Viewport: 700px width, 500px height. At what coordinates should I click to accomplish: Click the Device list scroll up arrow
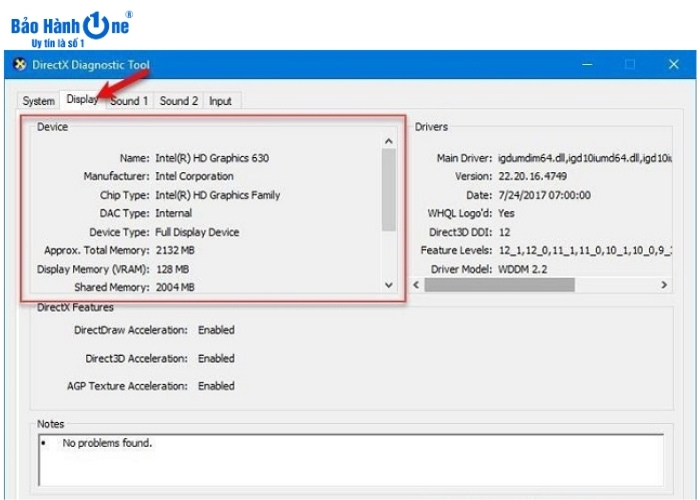(389, 142)
